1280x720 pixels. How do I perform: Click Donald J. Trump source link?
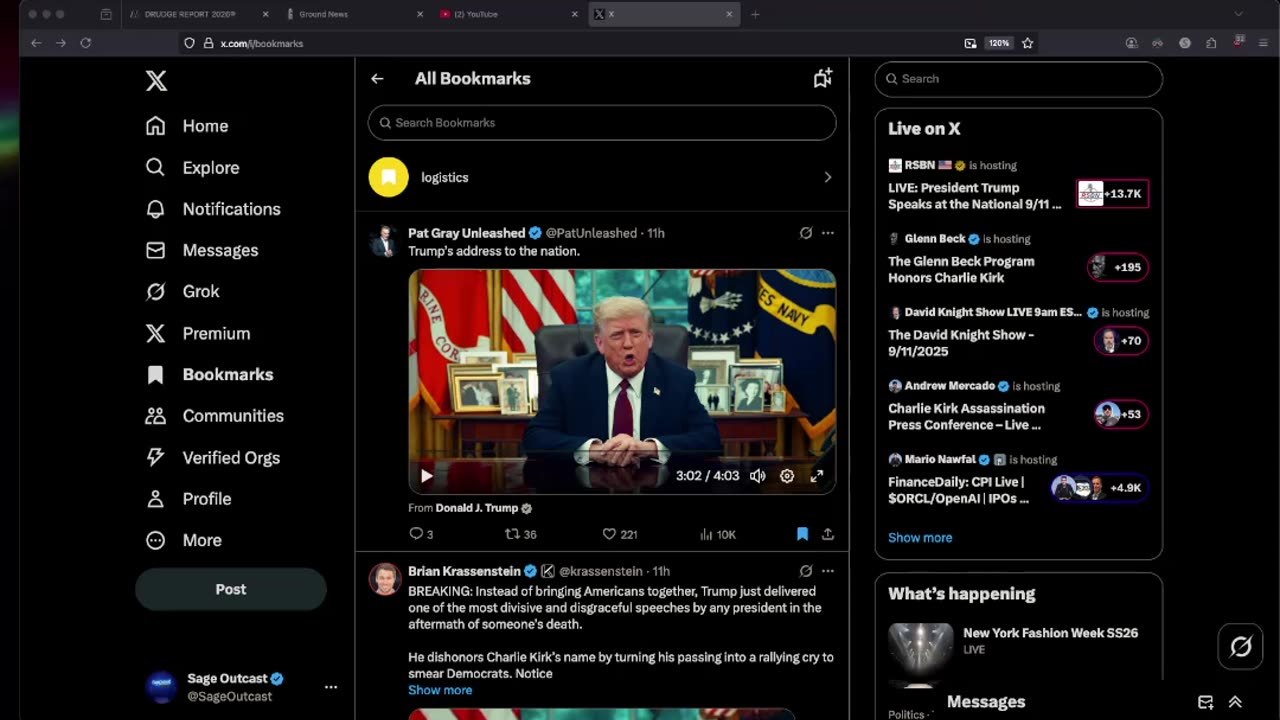click(x=477, y=508)
